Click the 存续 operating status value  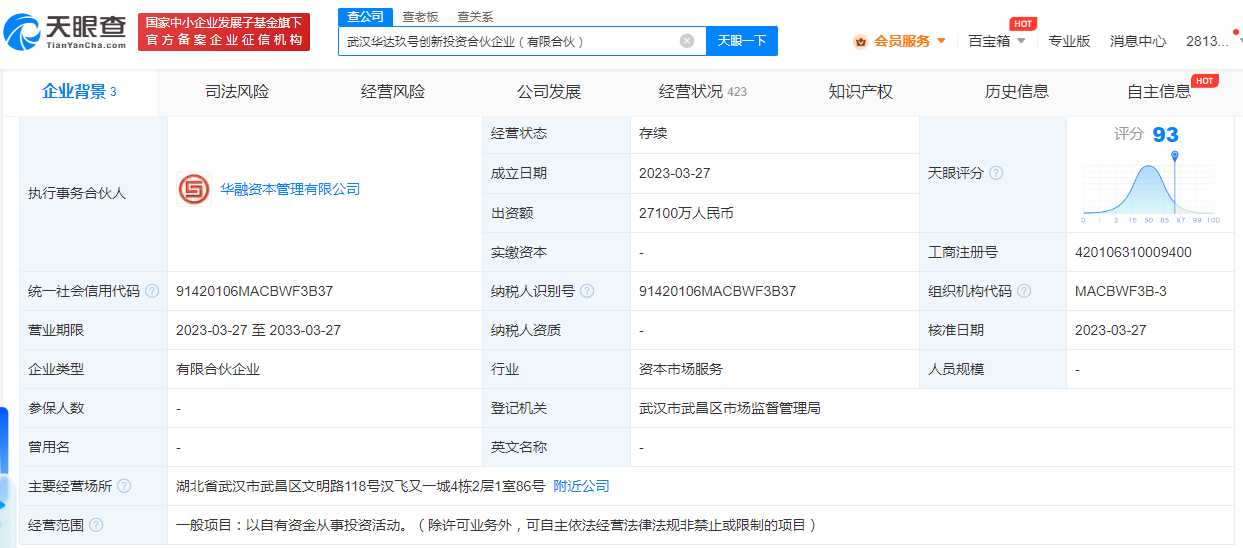click(653, 133)
